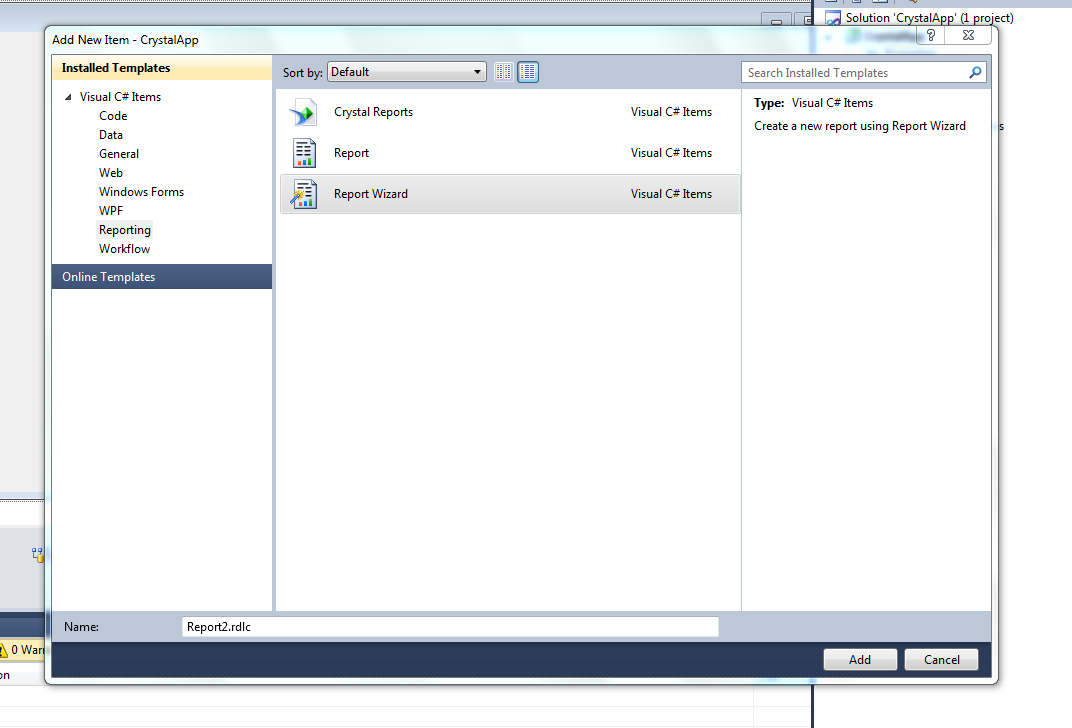Viewport: 1072px width, 728px height.
Task: Select the Web category
Action: (x=111, y=173)
